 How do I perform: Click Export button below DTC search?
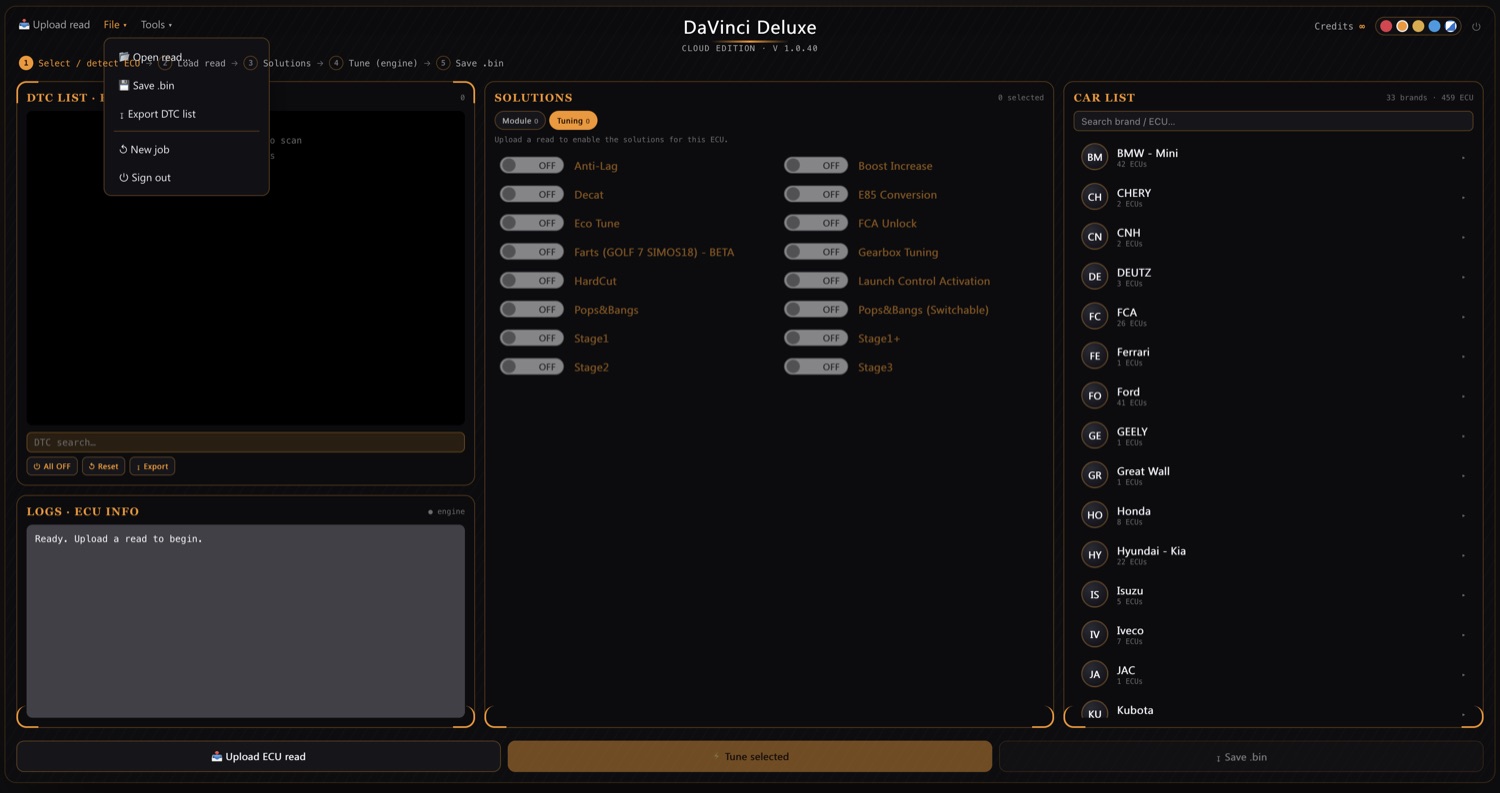coord(152,466)
